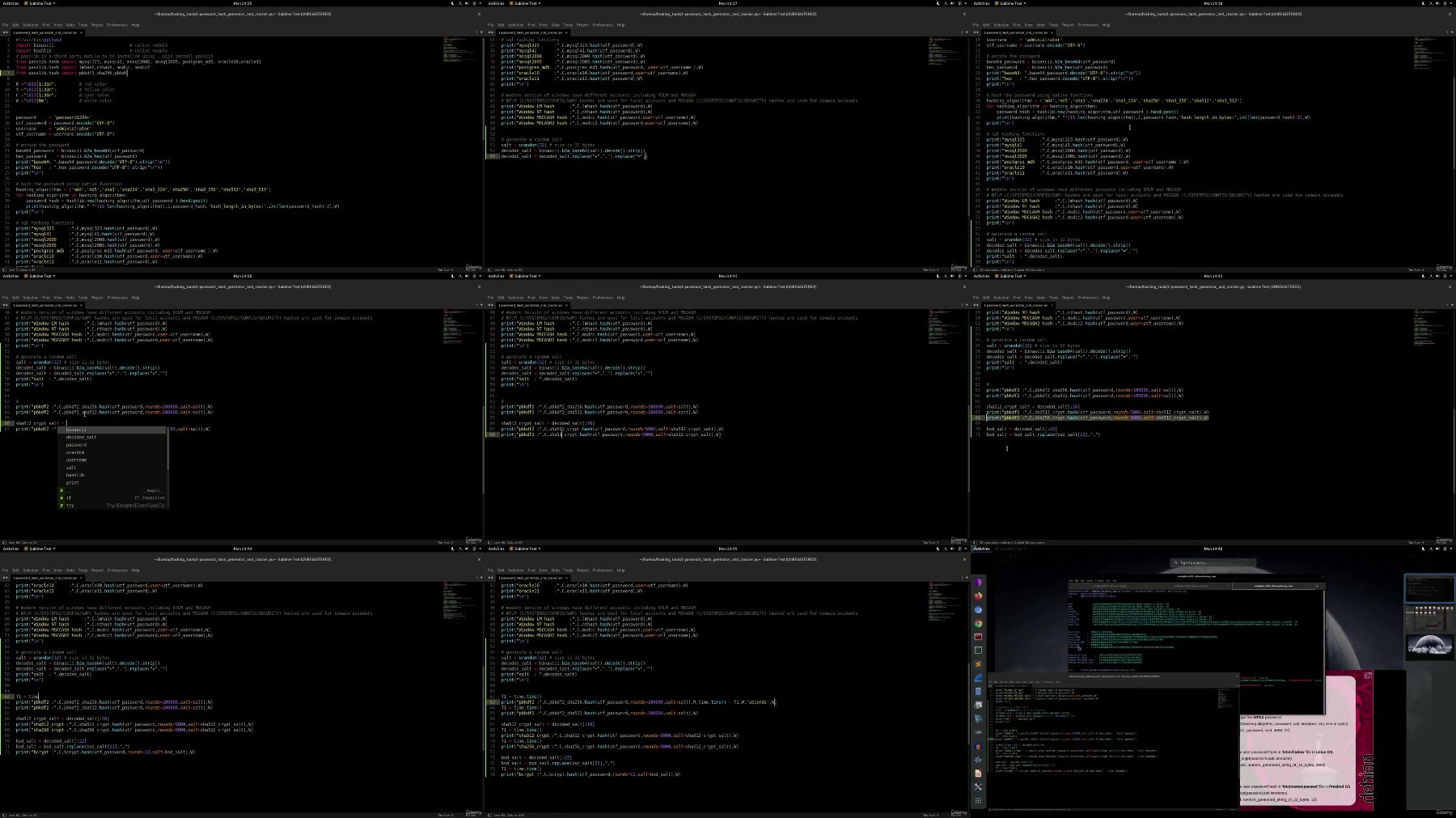Open the black square icon in the dock

pos(978,651)
